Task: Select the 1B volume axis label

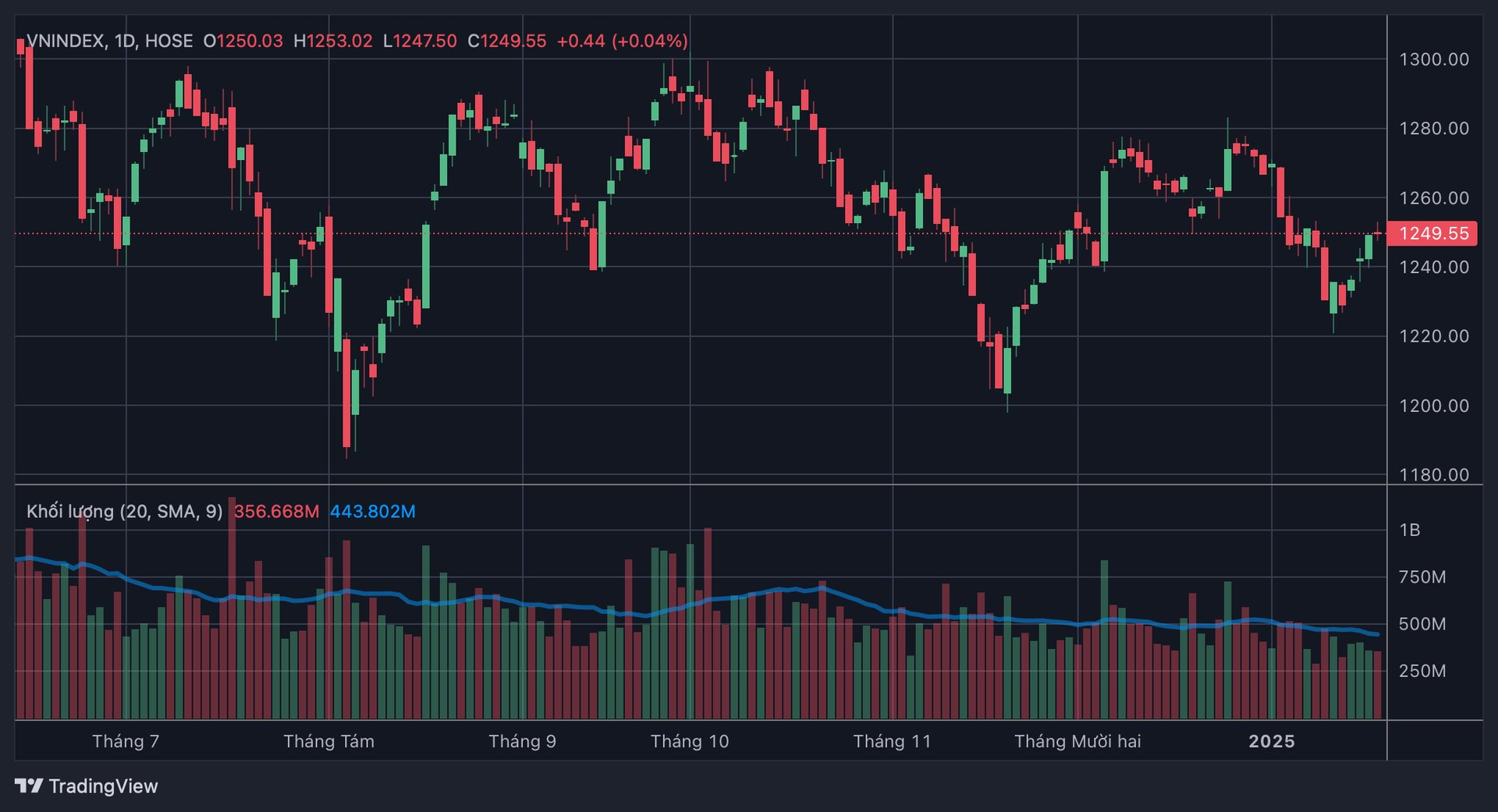Action: [x=1409, y=530]
